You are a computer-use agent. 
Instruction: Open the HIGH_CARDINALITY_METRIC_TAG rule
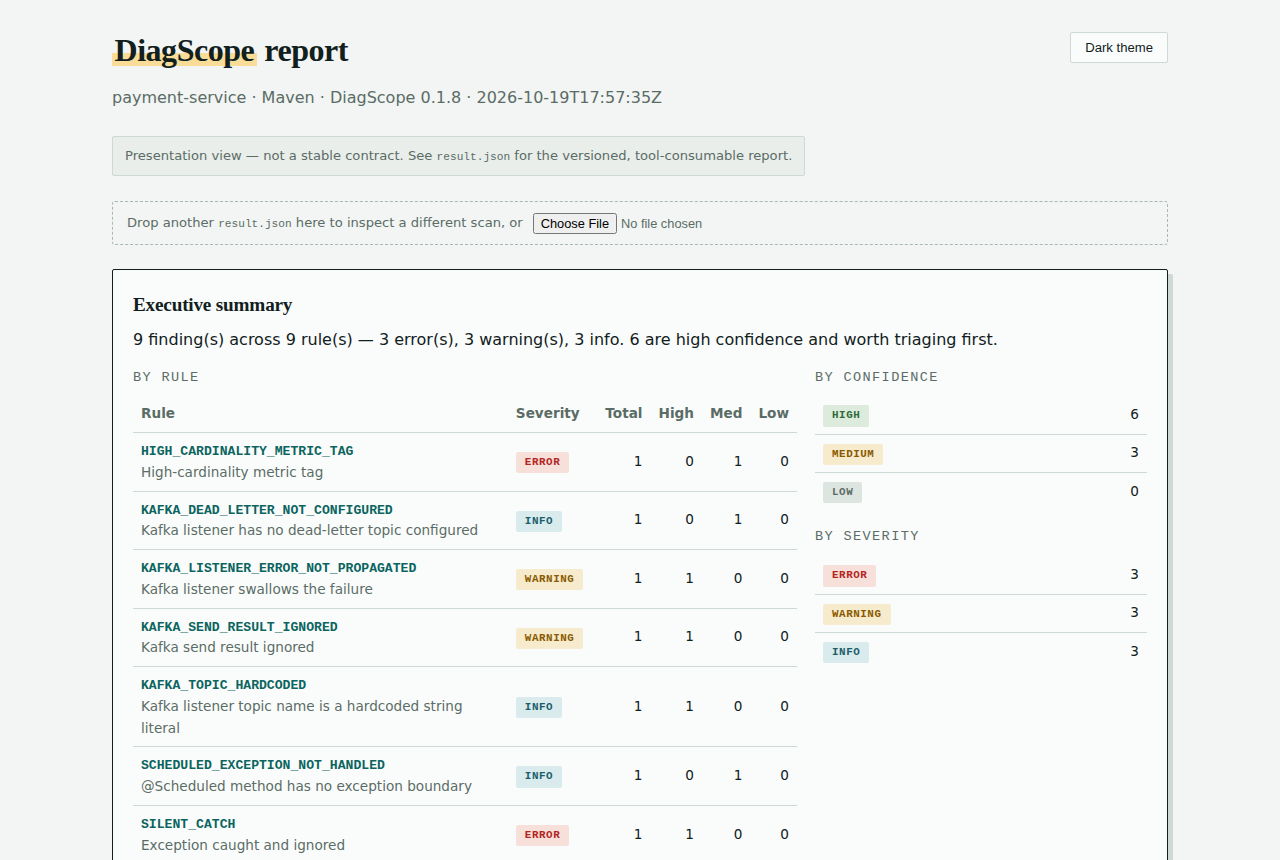coord(247,451)
